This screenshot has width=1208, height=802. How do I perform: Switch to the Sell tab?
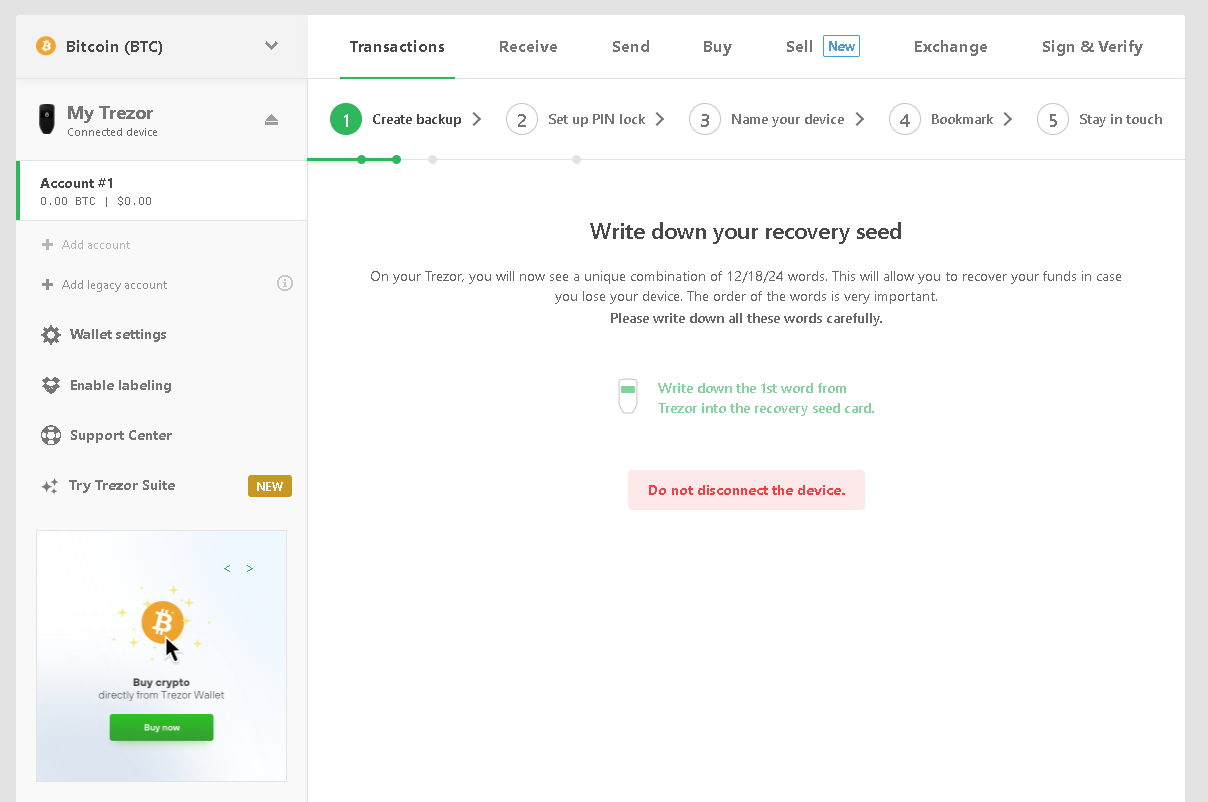(x=799, y=47)
